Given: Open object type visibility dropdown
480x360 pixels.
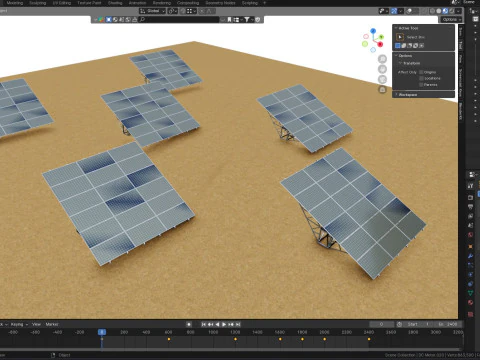Looking at the screenshot, I should (384, 11).
